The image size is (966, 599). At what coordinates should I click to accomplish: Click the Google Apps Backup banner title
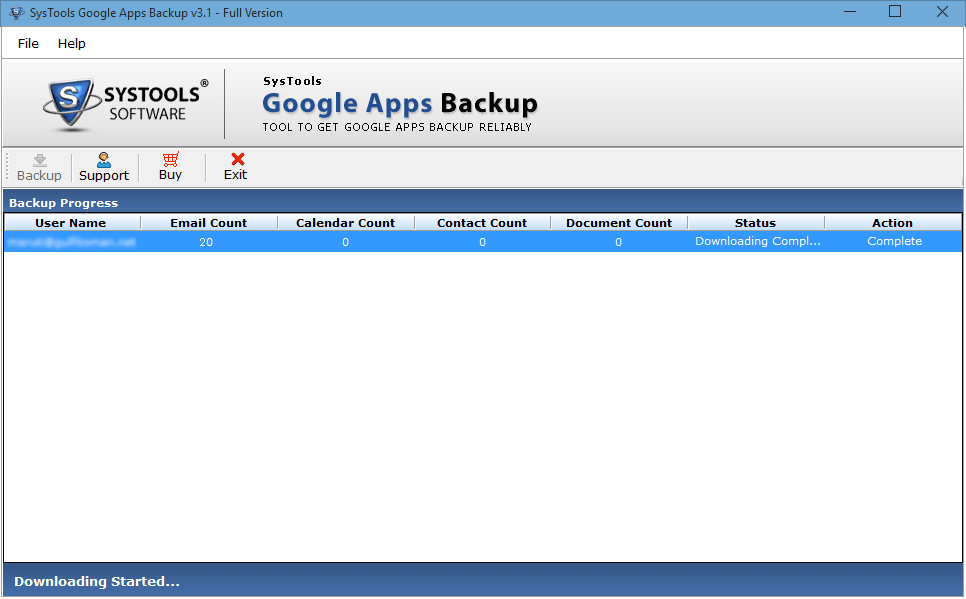(400, 104)
